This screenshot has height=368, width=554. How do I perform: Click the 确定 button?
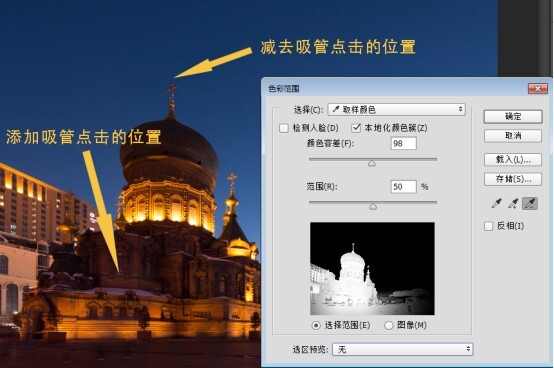(513, 117)
